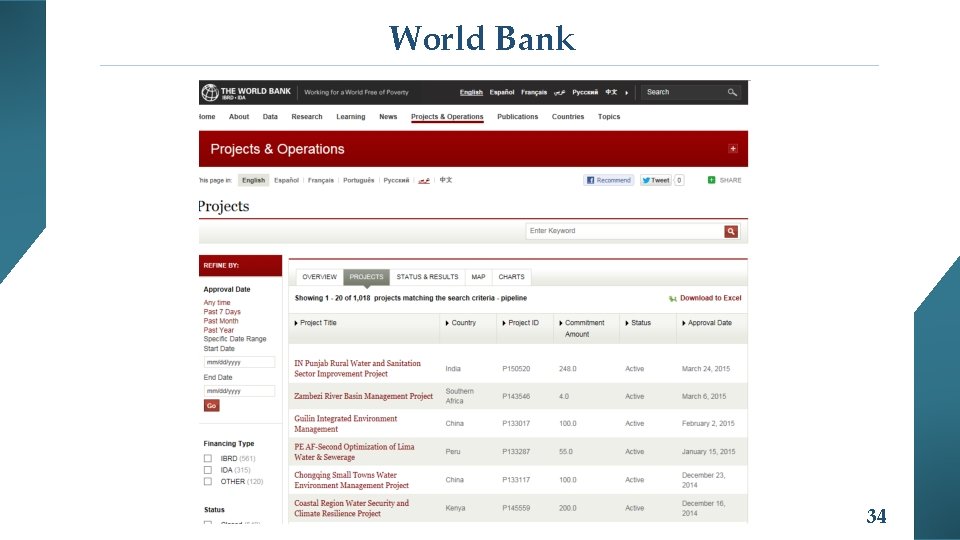
Task: Filter approval date by Any time
Action: point(217,302)
